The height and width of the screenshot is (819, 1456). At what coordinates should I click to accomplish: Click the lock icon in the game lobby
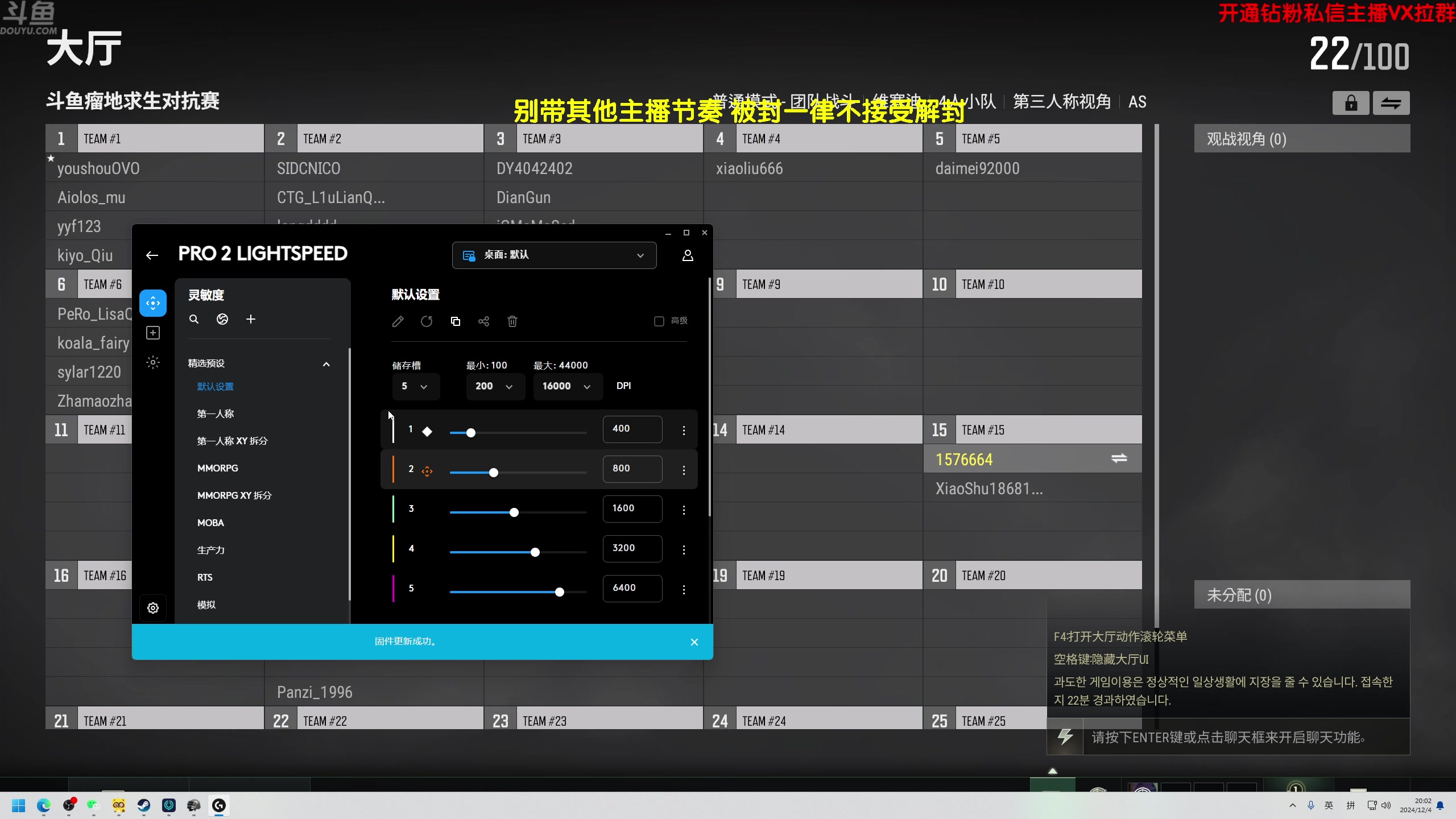pos(1351,103)
